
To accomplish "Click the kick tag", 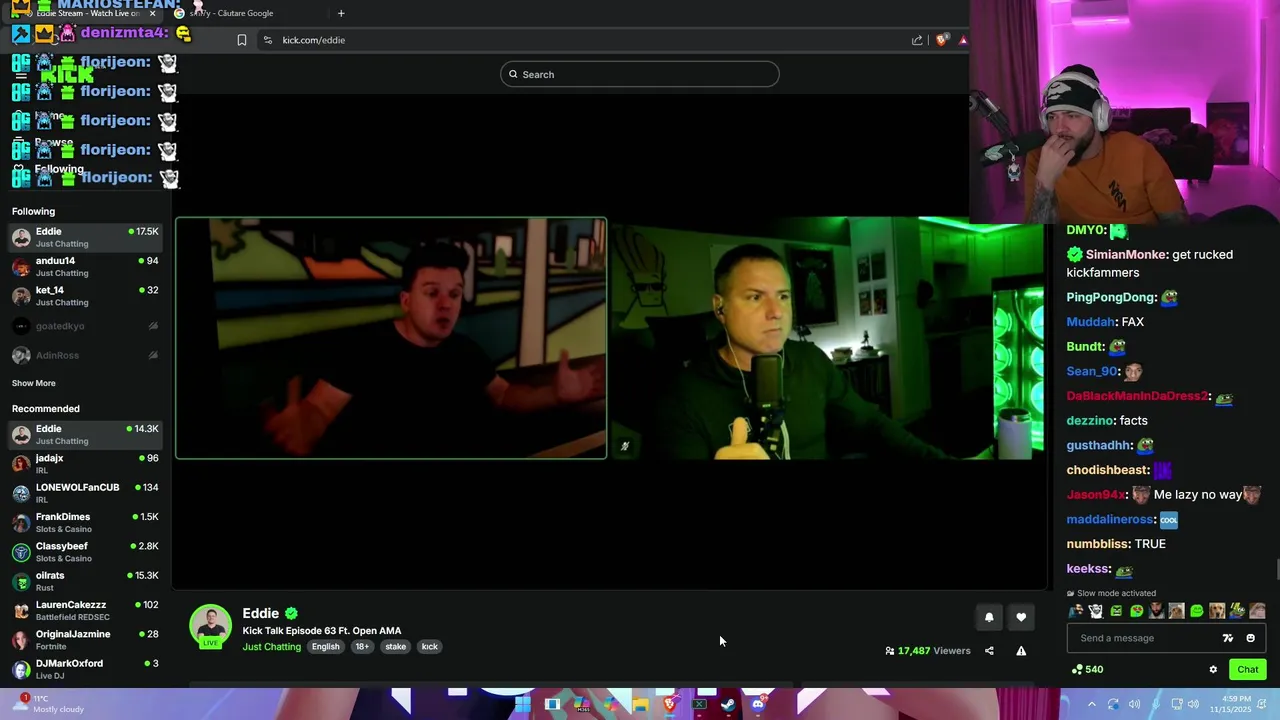I will (x=429, y=647).
